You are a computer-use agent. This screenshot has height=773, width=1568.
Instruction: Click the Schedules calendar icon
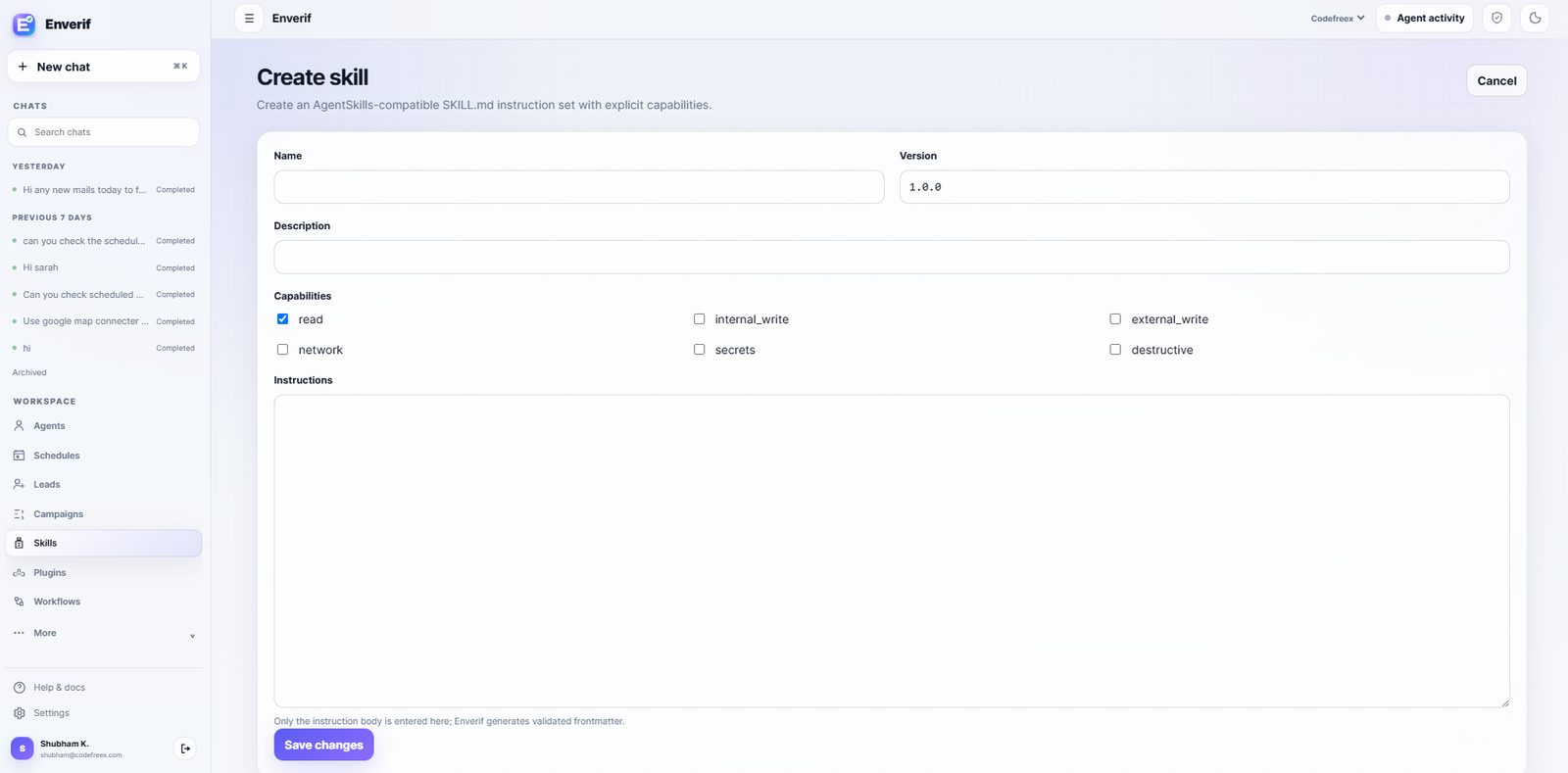(x=19, y=456)
